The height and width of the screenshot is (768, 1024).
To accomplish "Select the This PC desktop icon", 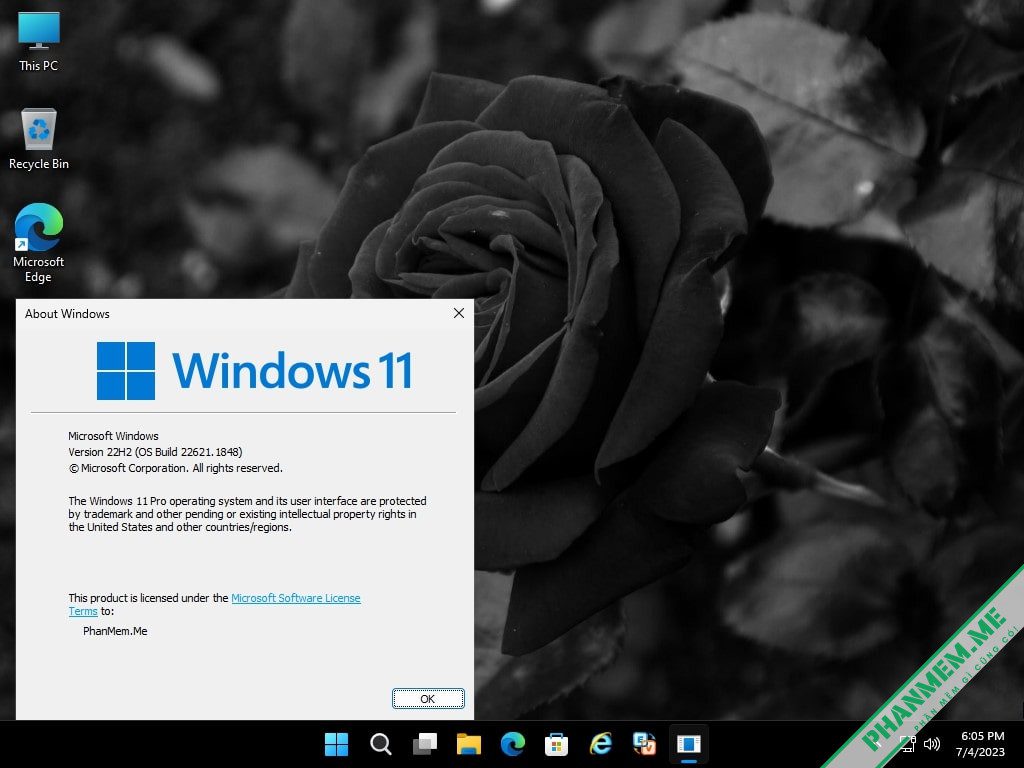I will click(x=39, y=42).
